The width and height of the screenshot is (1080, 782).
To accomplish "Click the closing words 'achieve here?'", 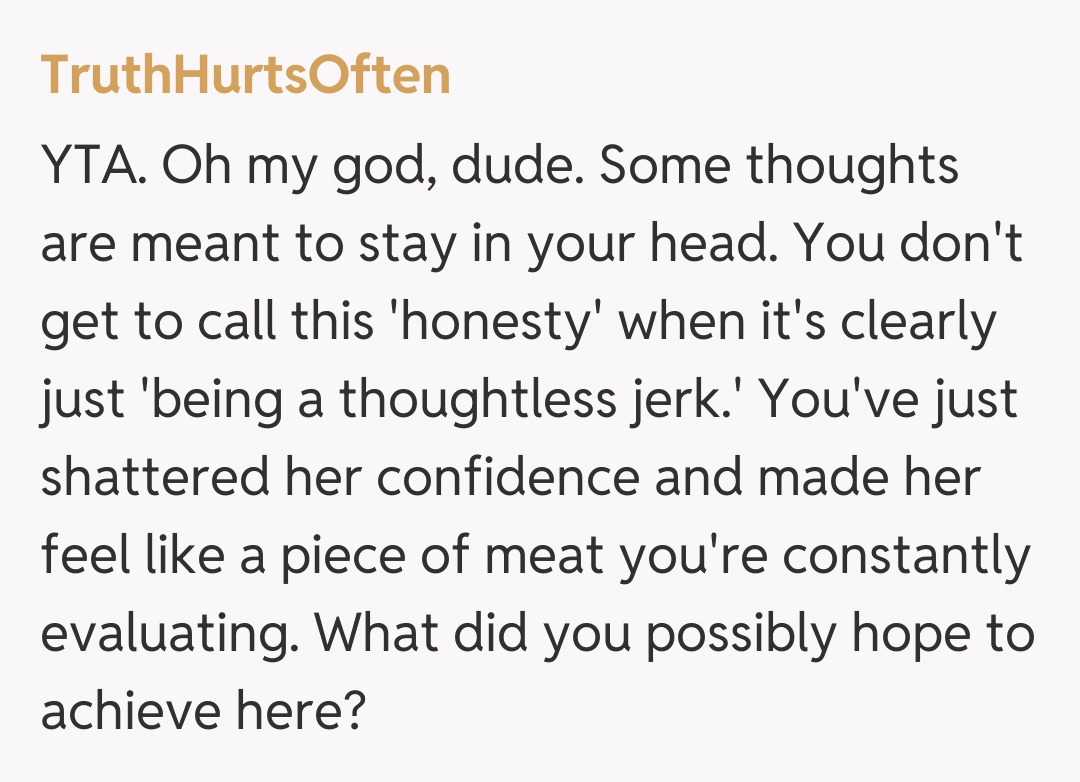I will [x=200, y=712].
